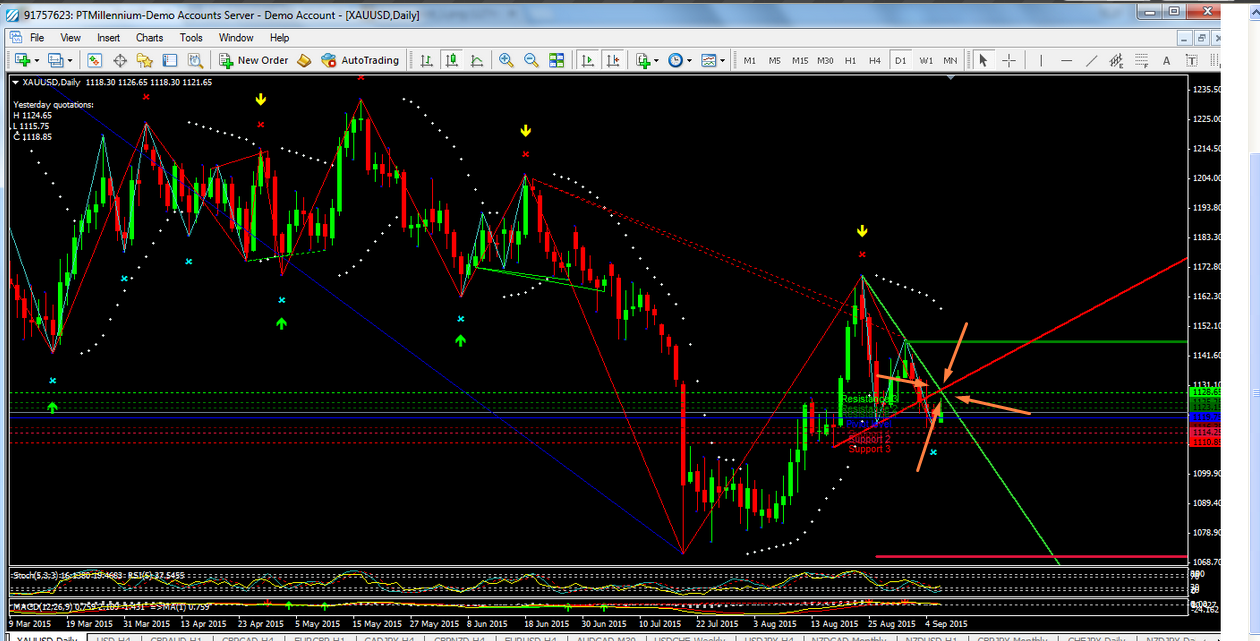1260x641 pixels.
Task: Select the Fibonacci Retracement tool
Action: pos(1140,60)
